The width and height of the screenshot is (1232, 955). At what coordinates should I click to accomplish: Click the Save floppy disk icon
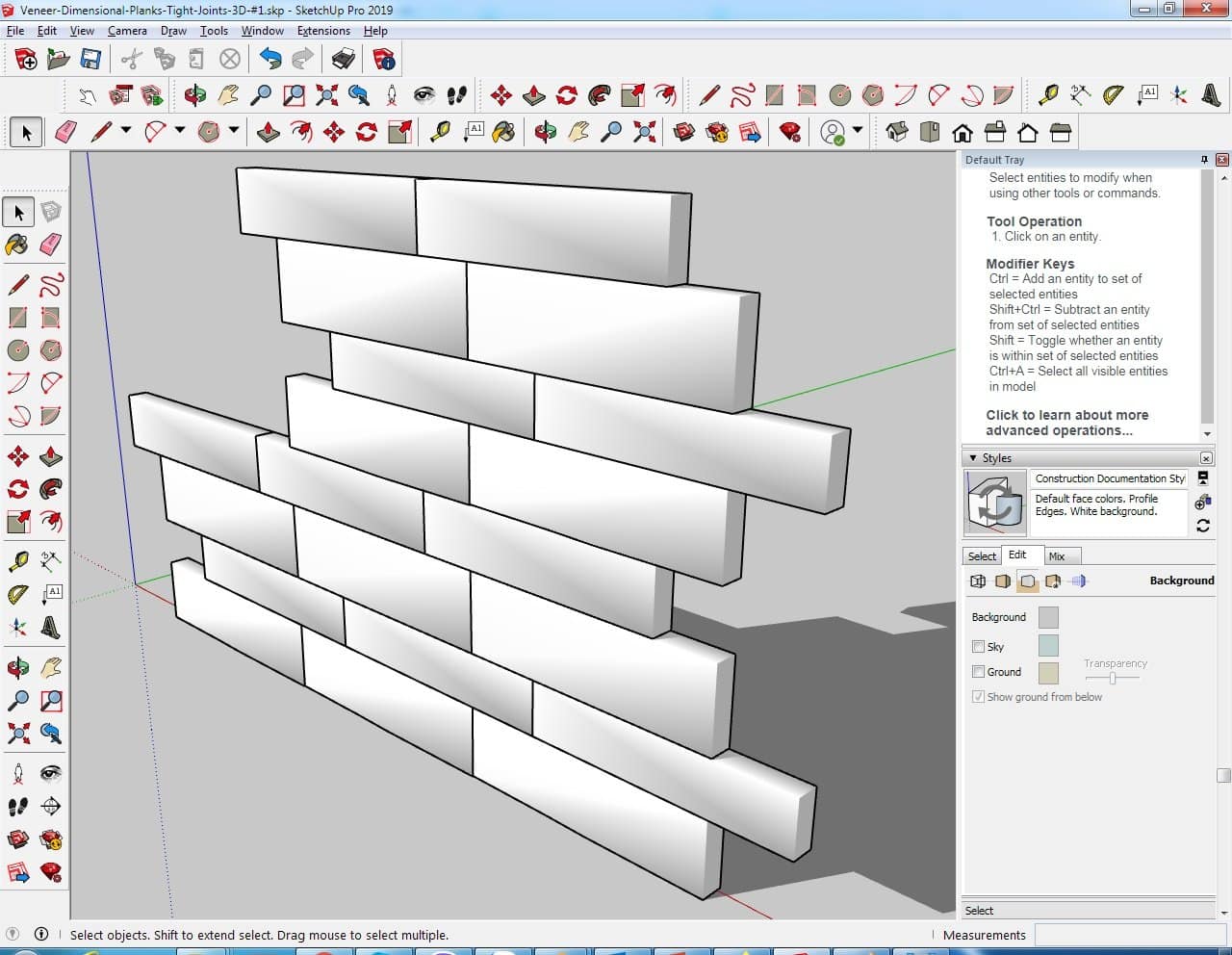90,60
